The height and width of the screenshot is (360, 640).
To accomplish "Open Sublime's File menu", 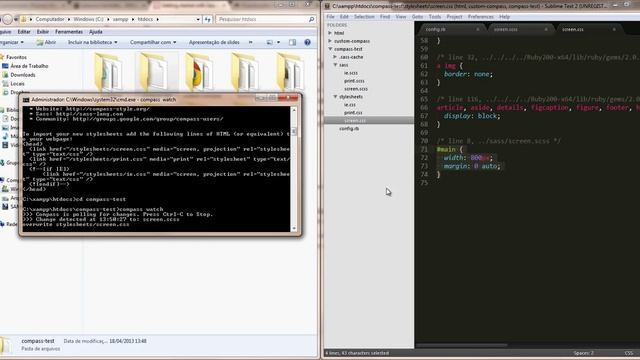I will click(330, 17).
